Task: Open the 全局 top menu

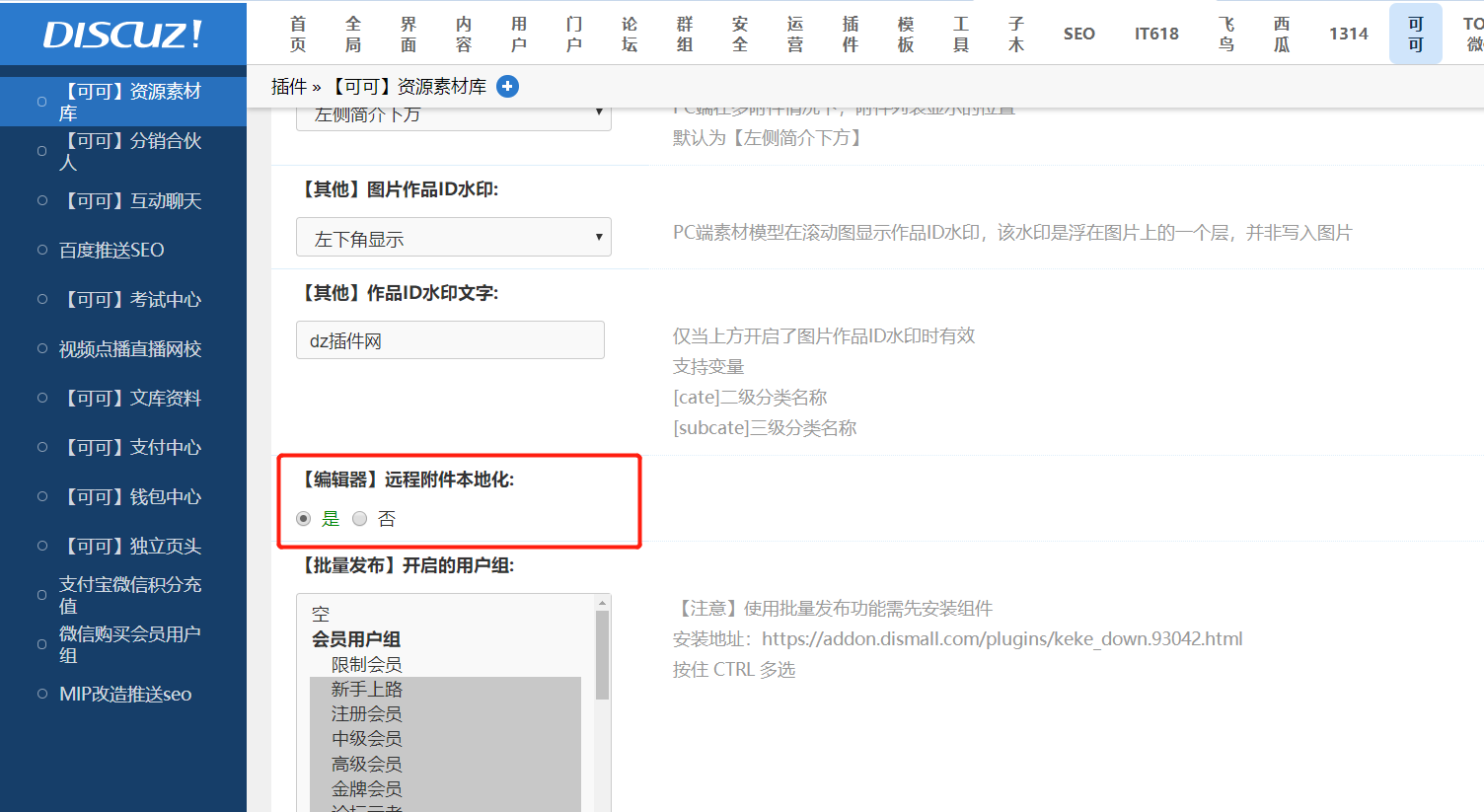Action: point(353,34)
